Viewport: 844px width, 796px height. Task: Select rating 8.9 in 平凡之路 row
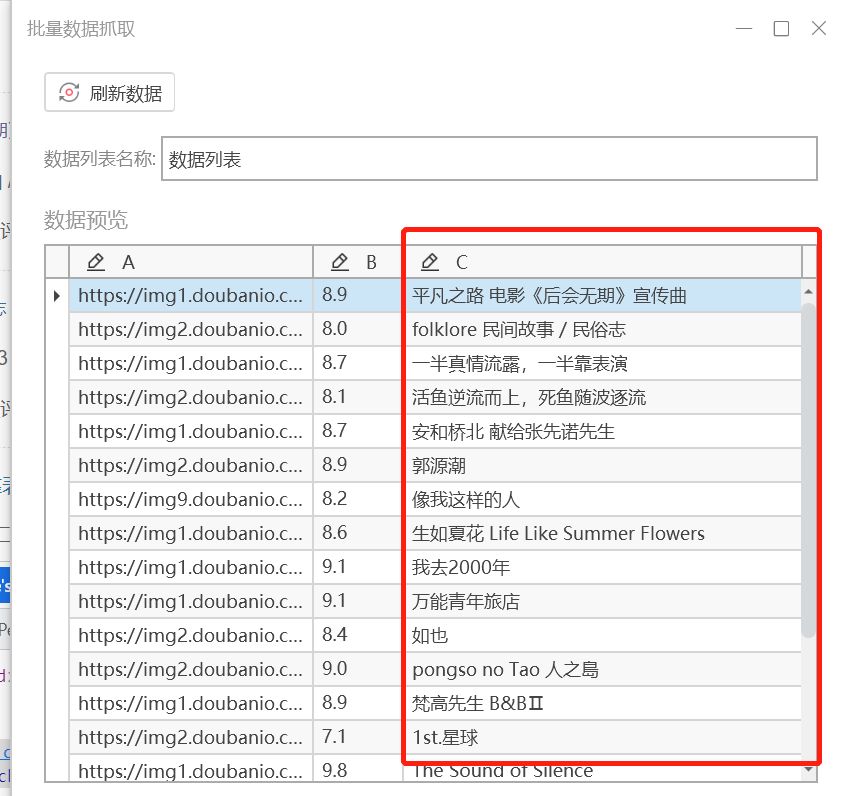pos(357,295)
